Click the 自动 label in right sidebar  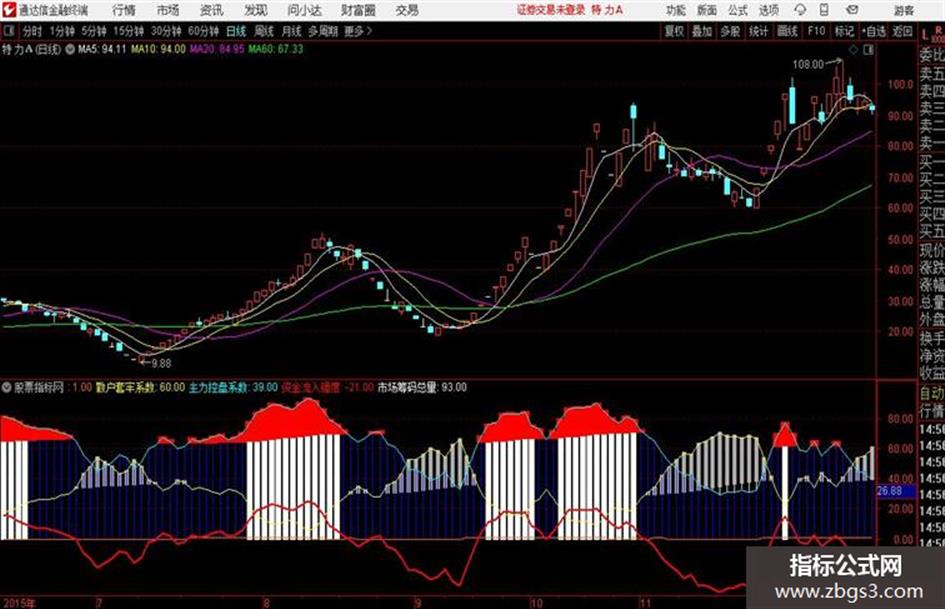[x=932, y=393]
